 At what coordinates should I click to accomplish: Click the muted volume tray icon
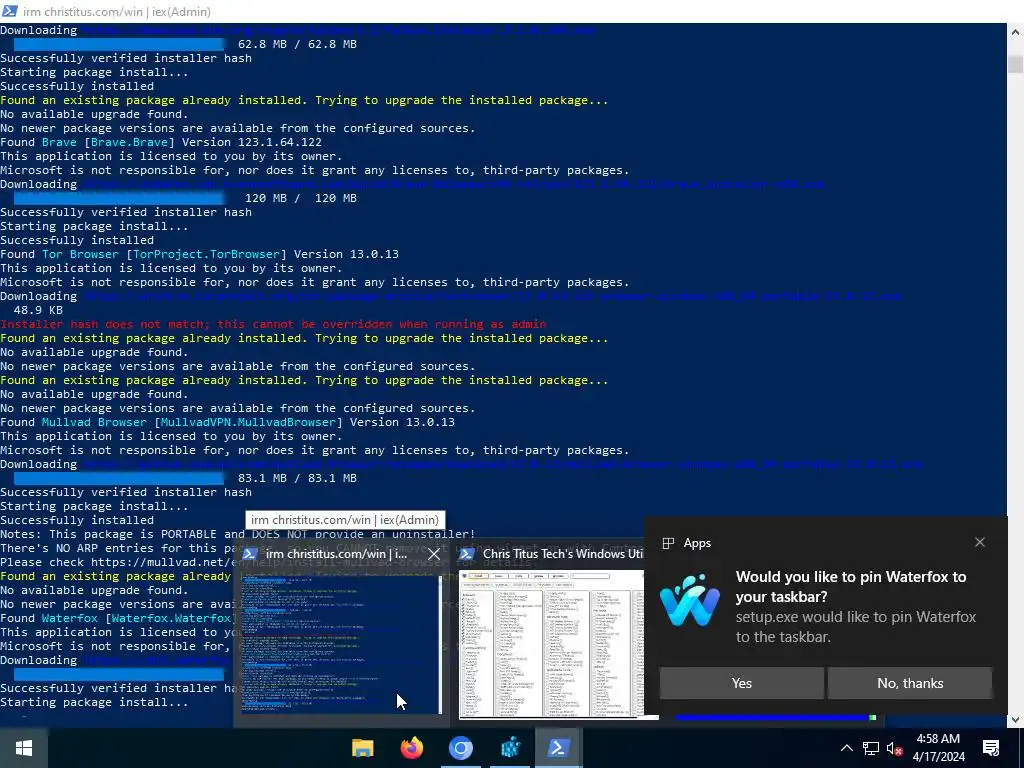pos(894,748)
